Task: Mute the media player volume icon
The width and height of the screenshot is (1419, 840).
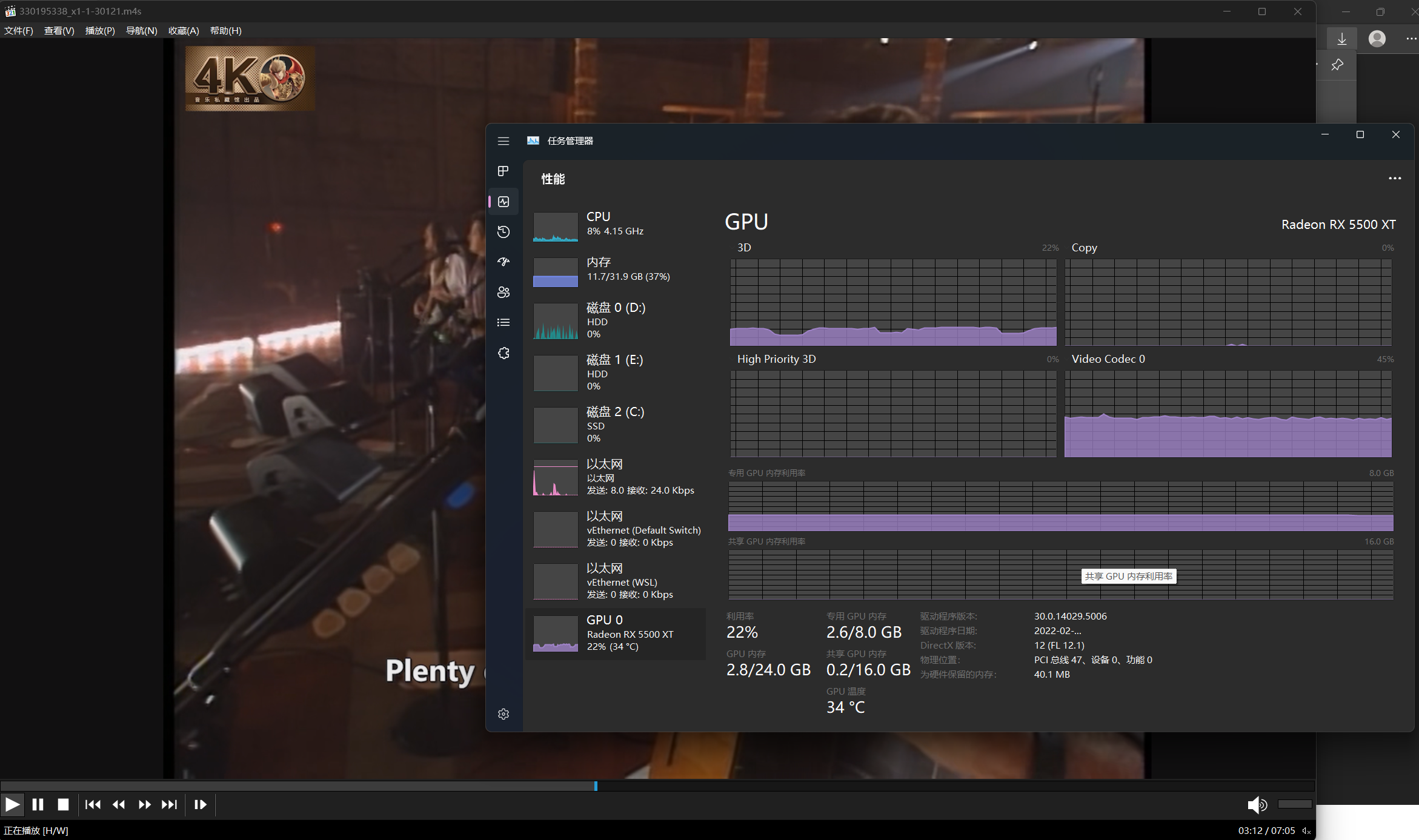Action: 1256,804
